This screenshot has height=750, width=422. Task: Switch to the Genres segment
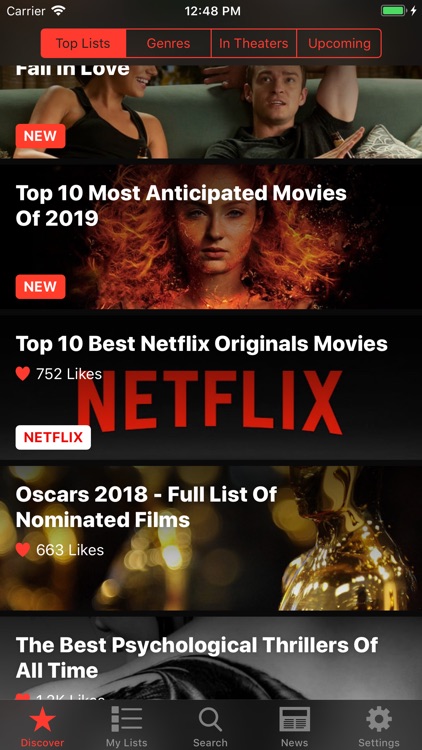tap(168, 44)
